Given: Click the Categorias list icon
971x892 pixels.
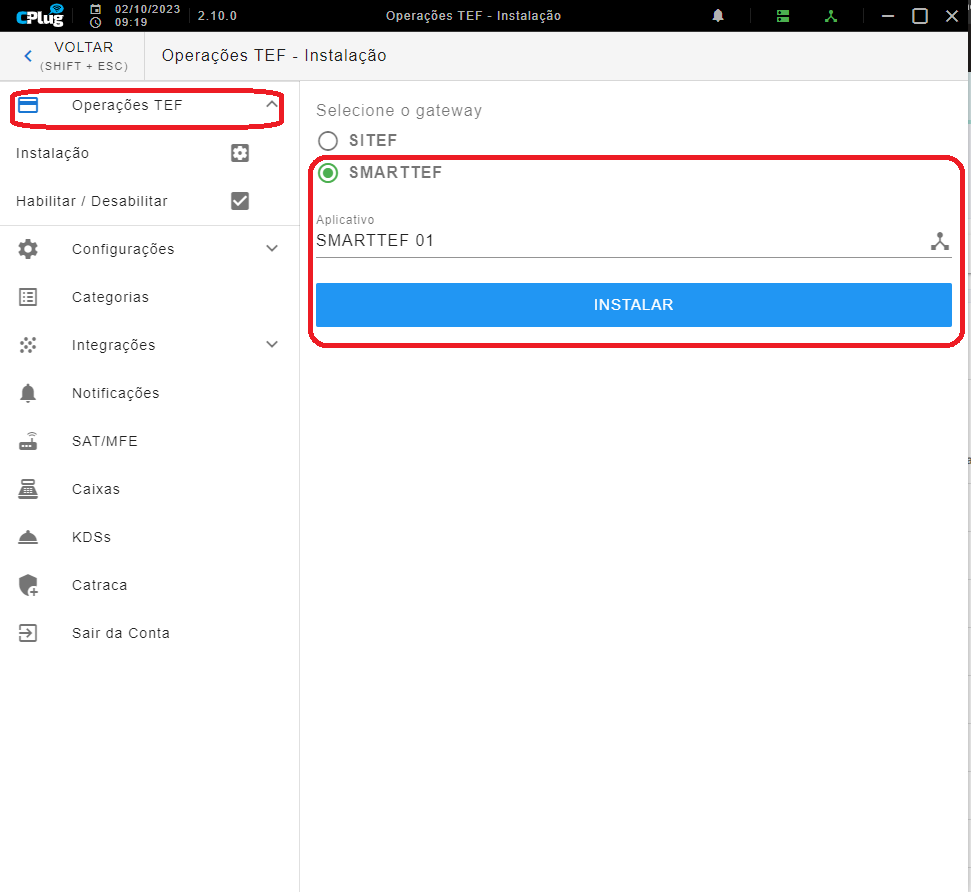Looking at the screenshot, I should point(28,297).
